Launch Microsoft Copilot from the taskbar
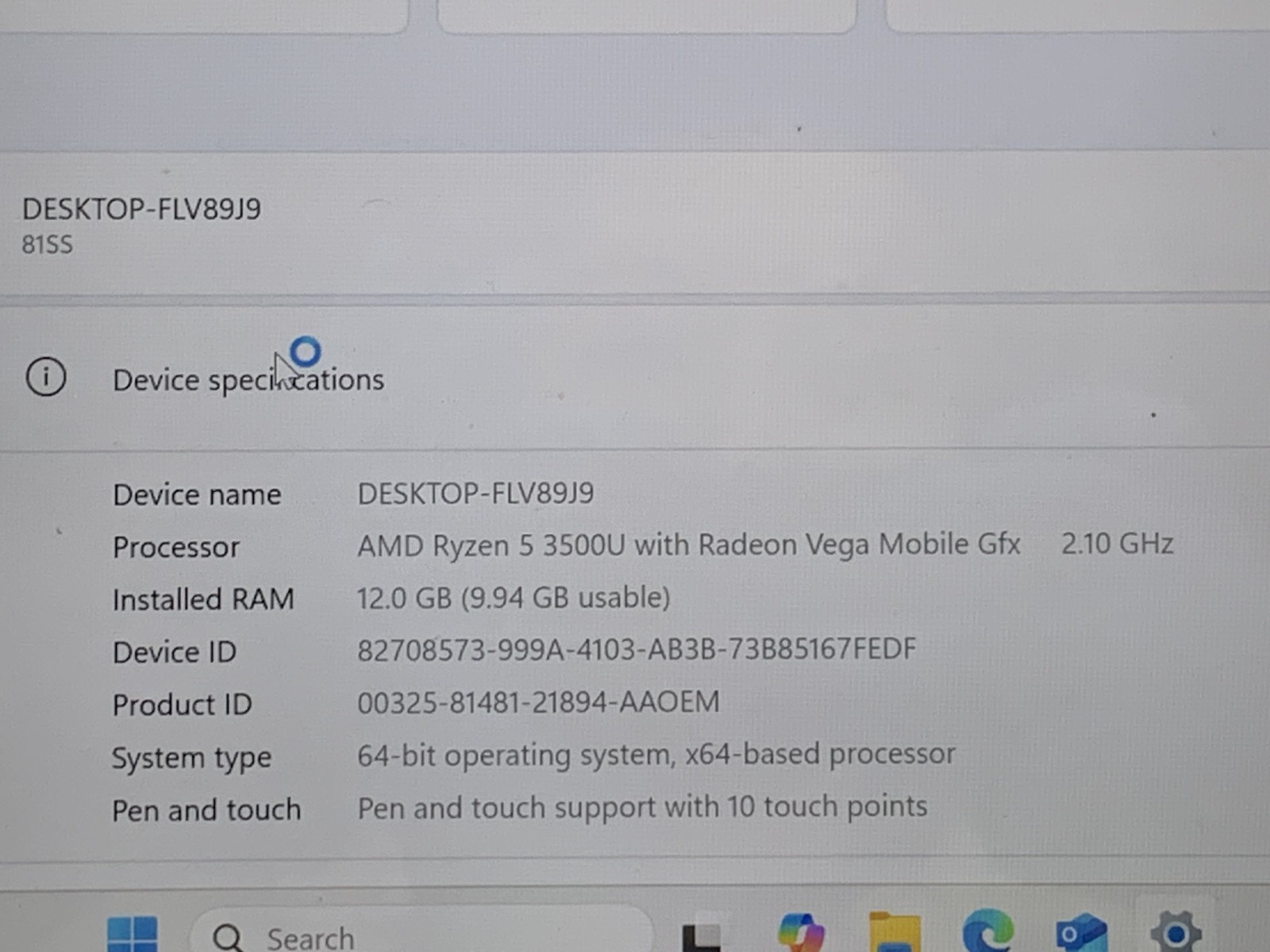 [x=801, y=933]
